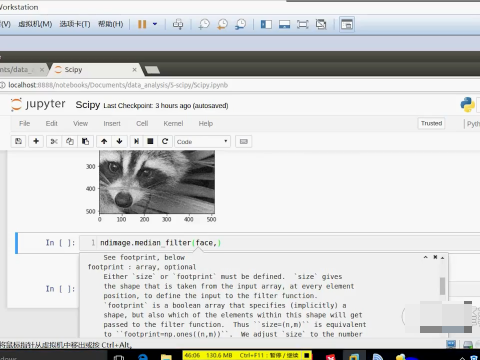480x360 pixels.
Task: Open the 虚拟机(M) menu
Action: click(x=35, y=24)
